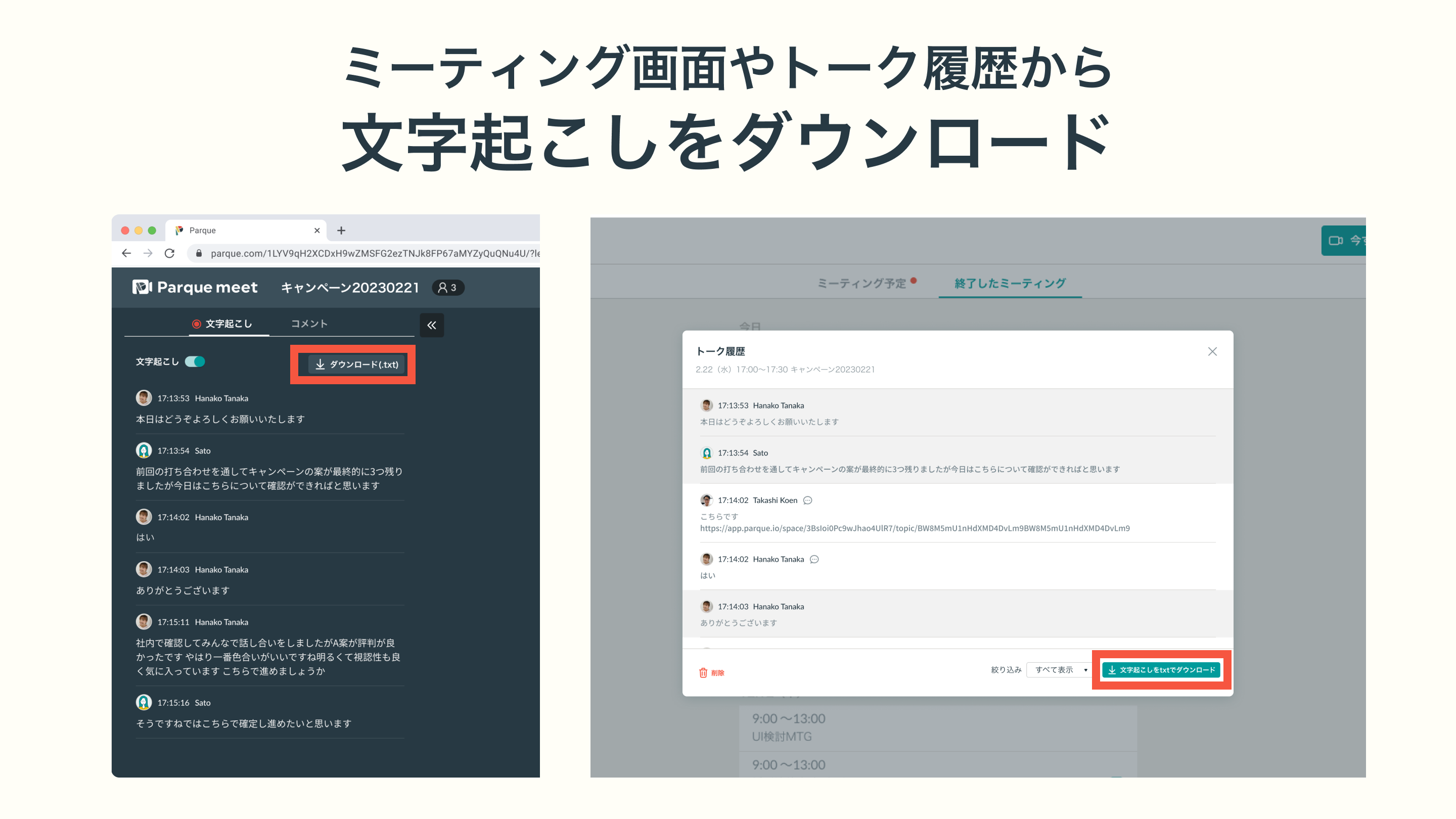Collapse the transcription panel with the « chevron
Screen dimensions: 1456x819
(x=431, y=325)
